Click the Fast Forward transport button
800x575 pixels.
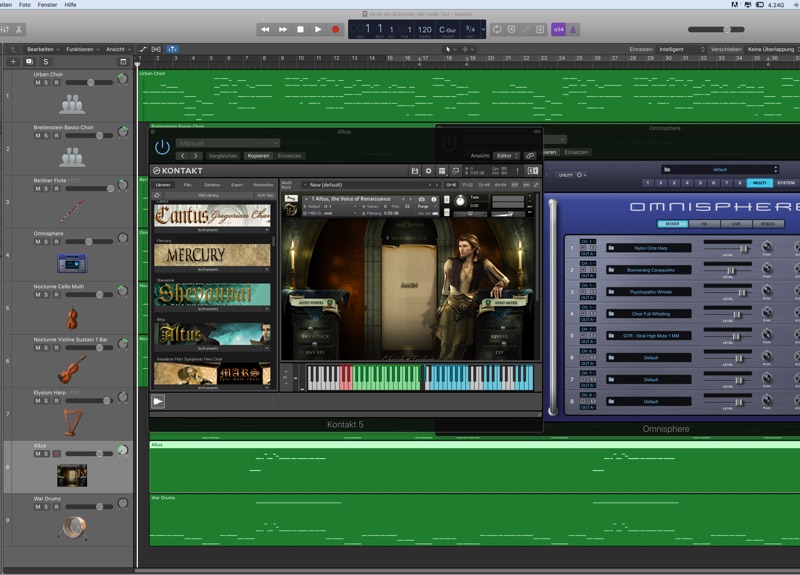coord(283,30)
